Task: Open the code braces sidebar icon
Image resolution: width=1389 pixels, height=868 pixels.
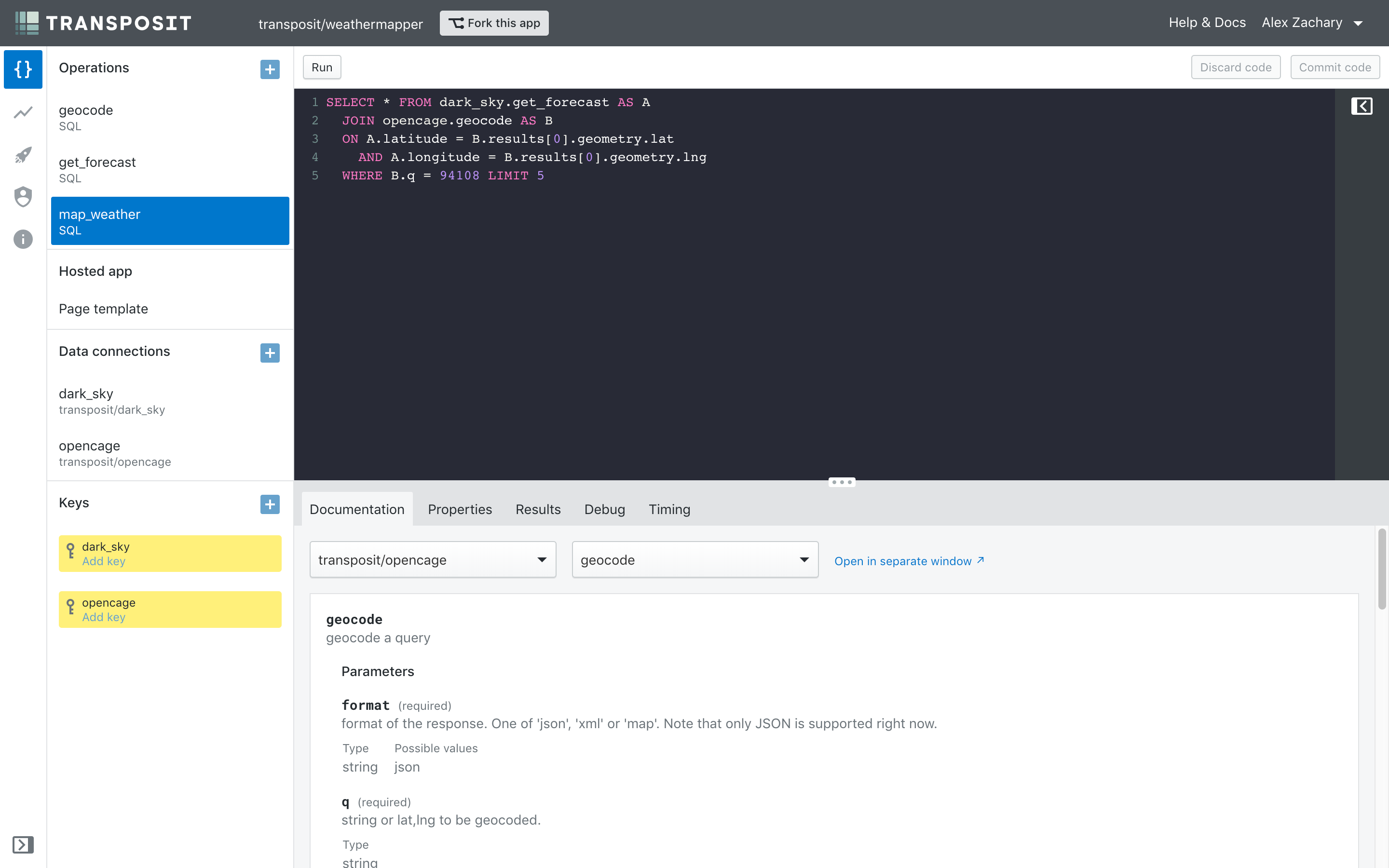Action: 23,69
